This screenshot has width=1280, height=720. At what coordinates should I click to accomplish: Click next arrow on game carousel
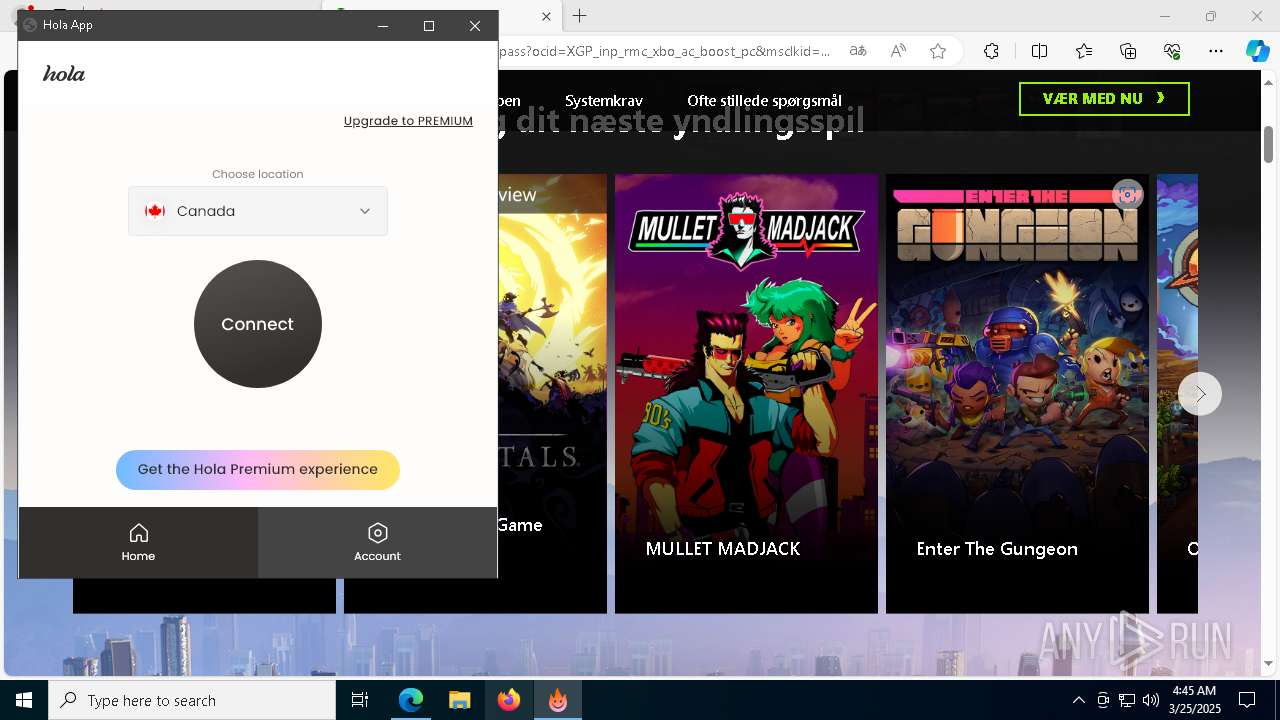pyautogui.click(x=1200, y=394)
